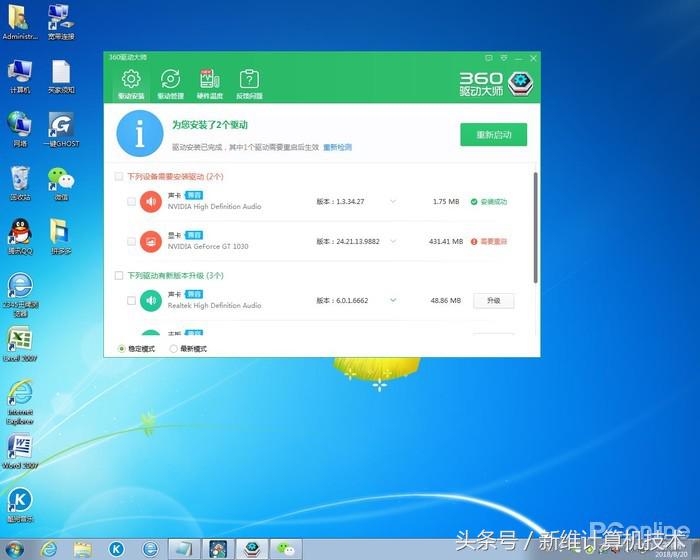700x560 pixels.
Task: Open Windows Explorer folder from the taskbar
Action: point(83,549)
